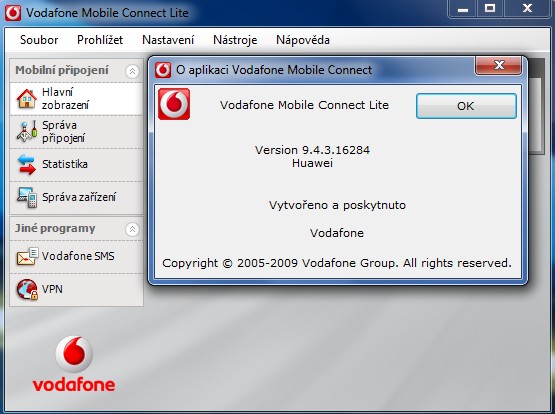Open the Nástroje menu

235,40
